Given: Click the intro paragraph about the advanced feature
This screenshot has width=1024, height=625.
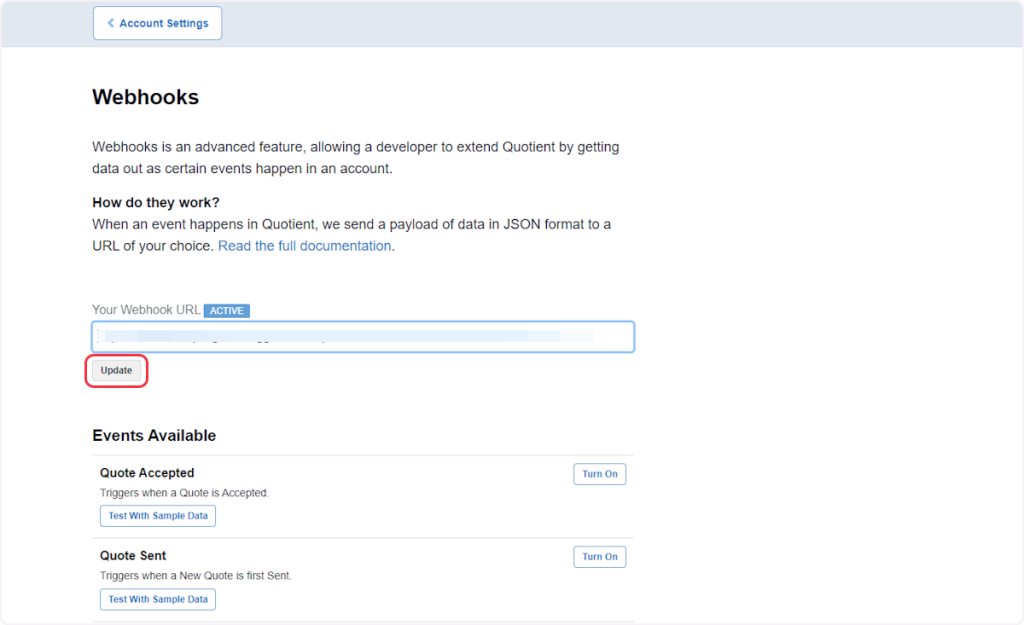Looking at the screenshot, I should [x=355, y=157].
